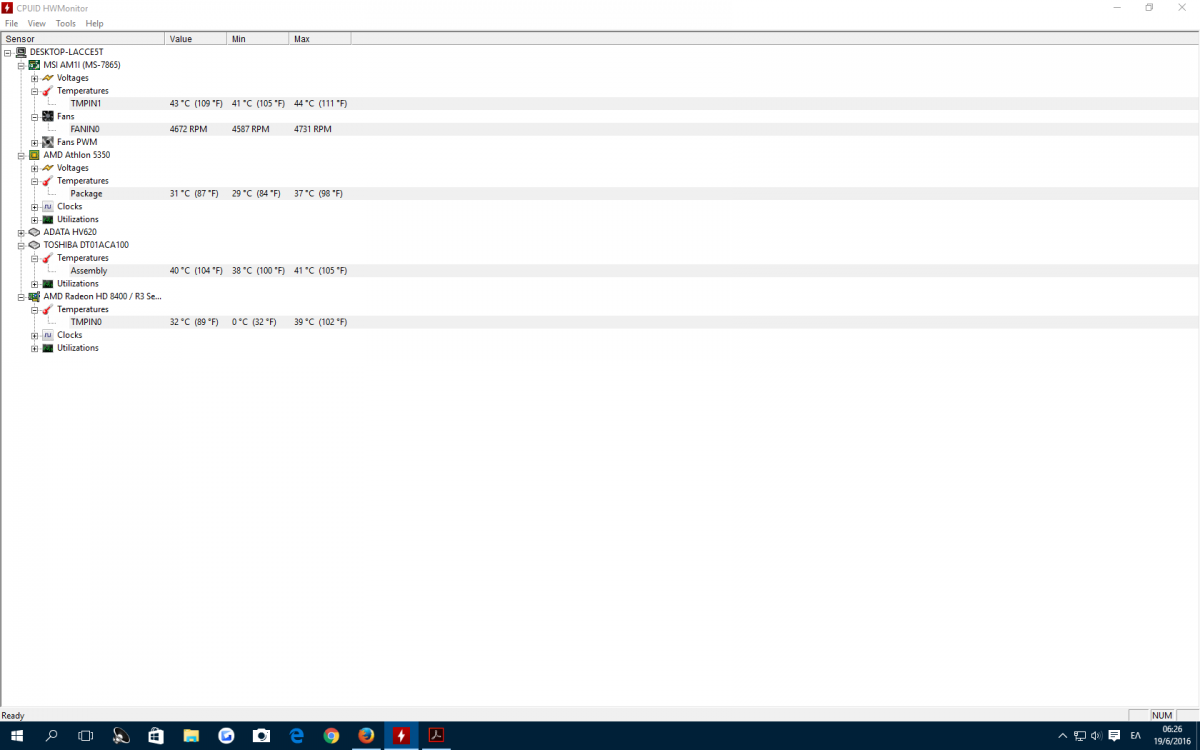Expand Clocks under AMD Athlon 5350
This screenshot has width=1200, height=750.
coord(34,206)
